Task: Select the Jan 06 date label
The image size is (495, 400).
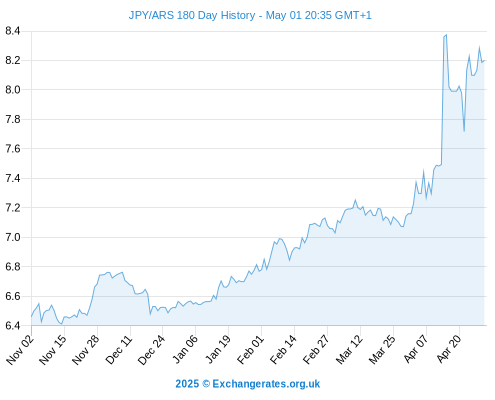Action: pos(185,349)
